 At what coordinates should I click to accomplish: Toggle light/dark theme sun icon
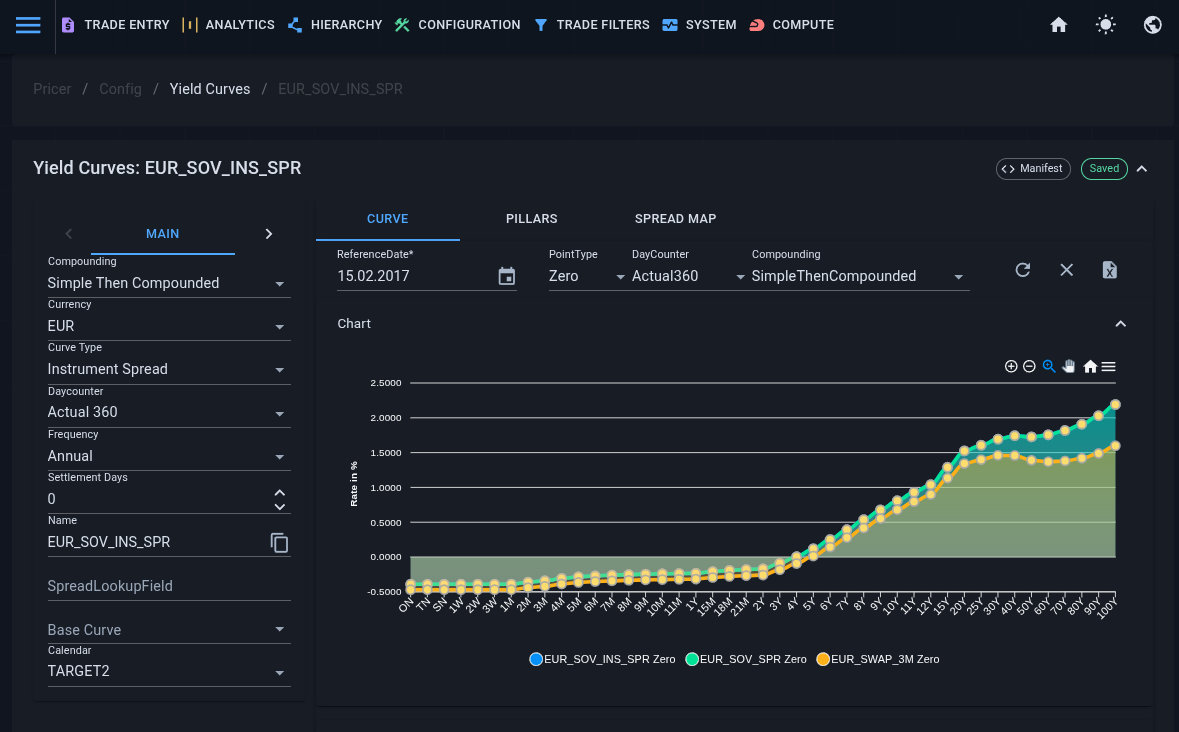[1105, 25]
